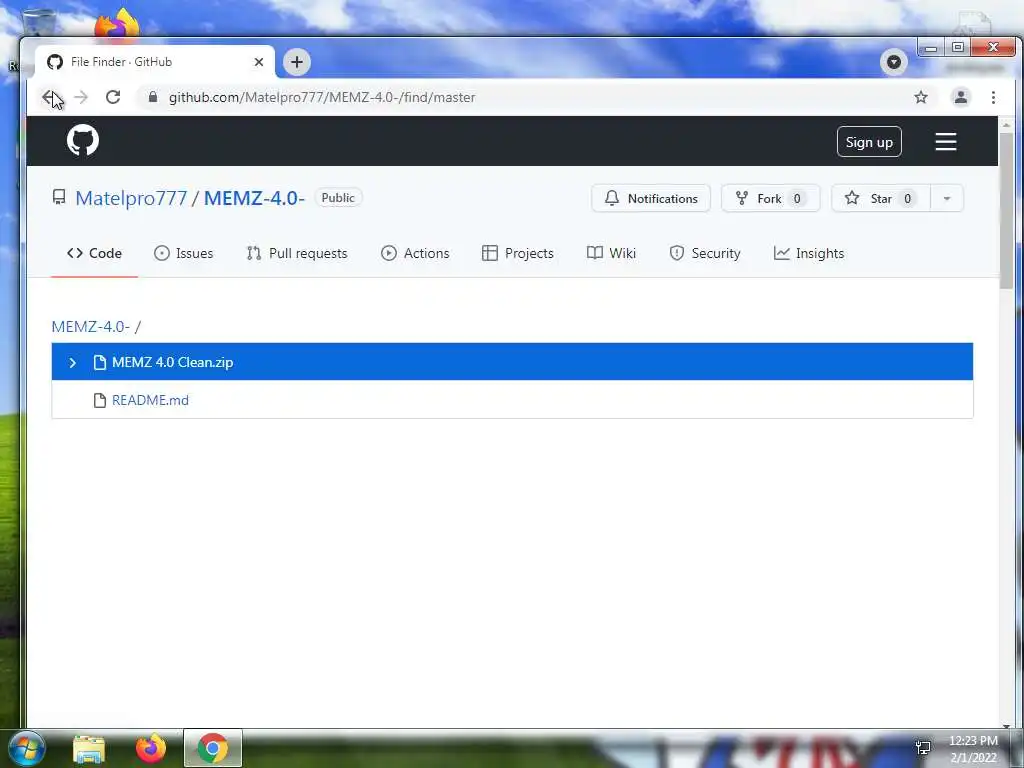
Task: Open the Wiki tab
Action: pos(611,253)
